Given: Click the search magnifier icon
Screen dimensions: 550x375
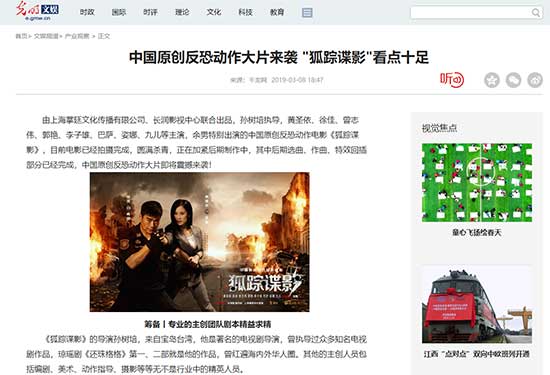Looking at the screenshot, I should click(x=535, y=13).
